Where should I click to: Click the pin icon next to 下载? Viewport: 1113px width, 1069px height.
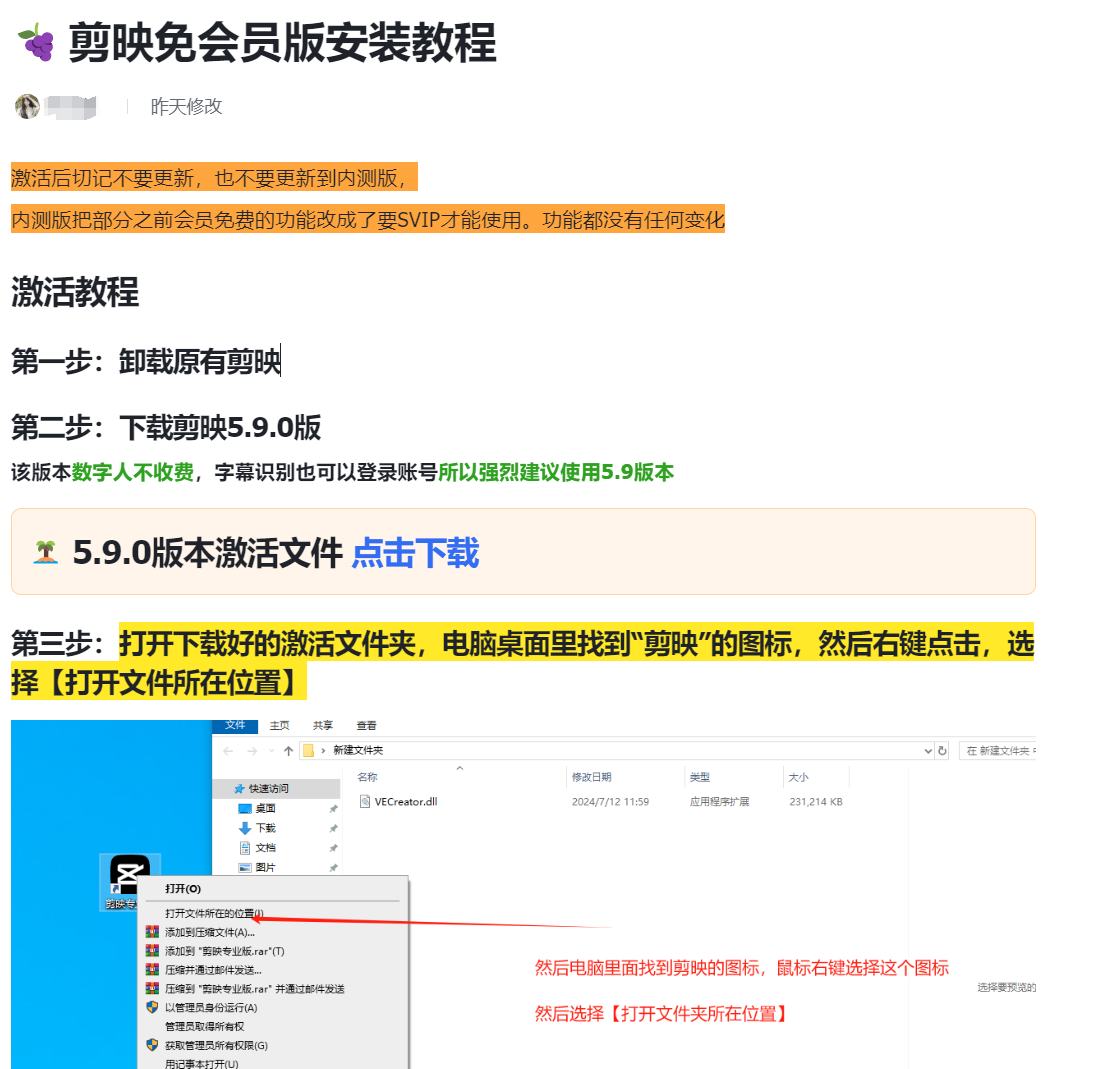click(x=334, y=828)
